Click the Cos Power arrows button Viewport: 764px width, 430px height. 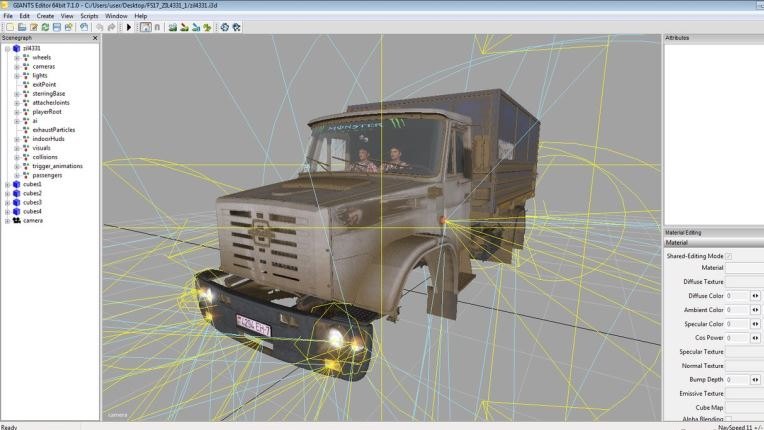tap(755, 337)
